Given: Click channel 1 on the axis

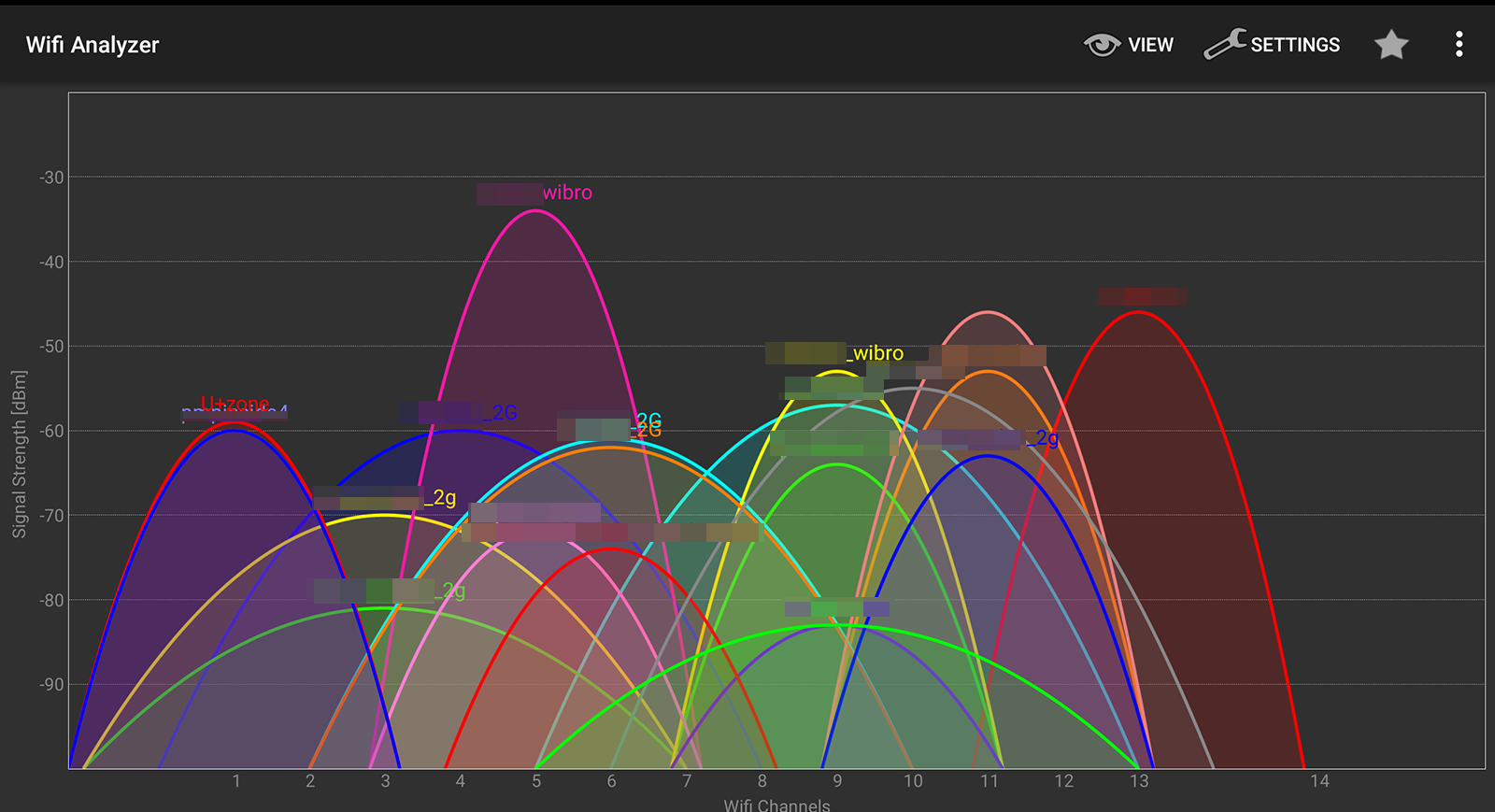Looking at the screenshot, I should tap(236, 781).
